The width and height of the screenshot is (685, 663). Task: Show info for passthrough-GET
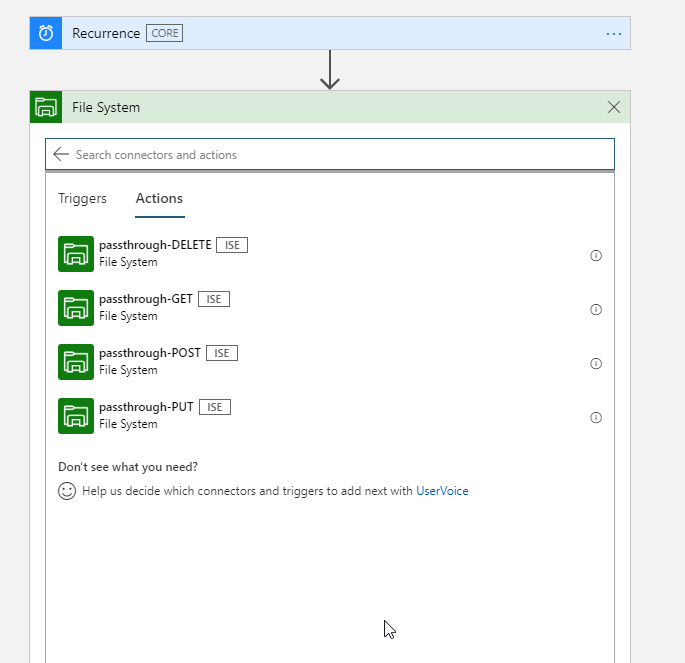[x=596, y=310]
